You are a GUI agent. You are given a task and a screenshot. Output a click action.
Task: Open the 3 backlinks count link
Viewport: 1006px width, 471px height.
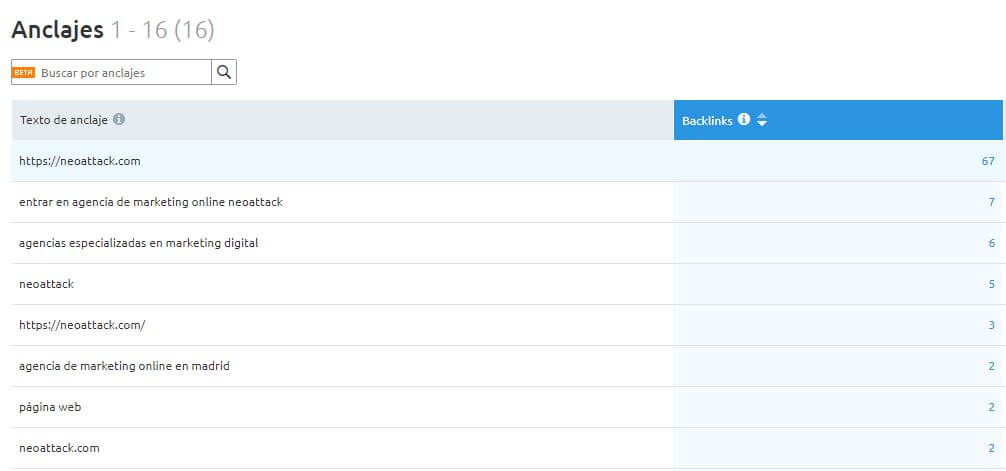pyautogui.click(x=991, y=325)
